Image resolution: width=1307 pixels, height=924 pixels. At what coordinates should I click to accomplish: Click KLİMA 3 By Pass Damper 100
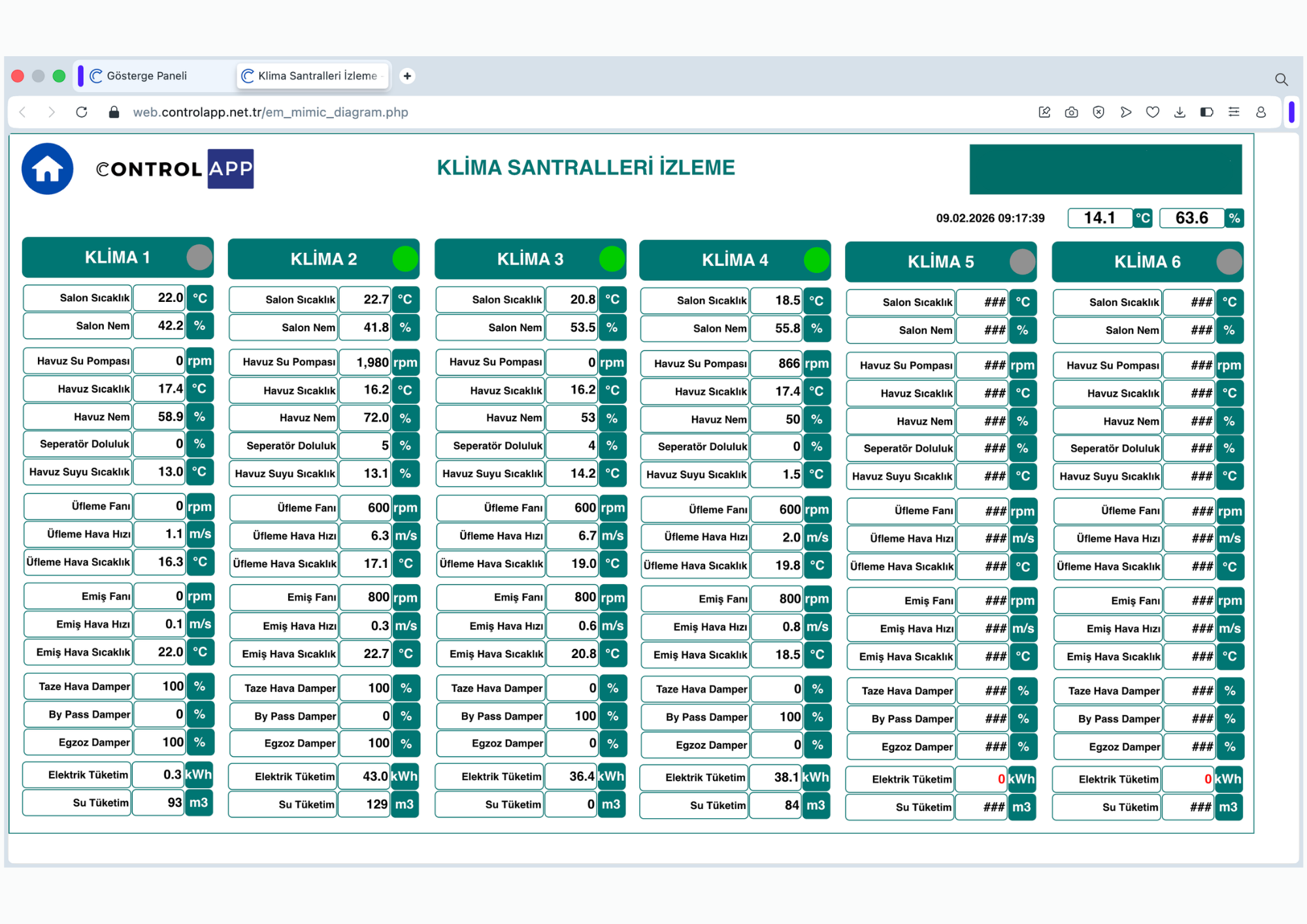coord(572,716)
